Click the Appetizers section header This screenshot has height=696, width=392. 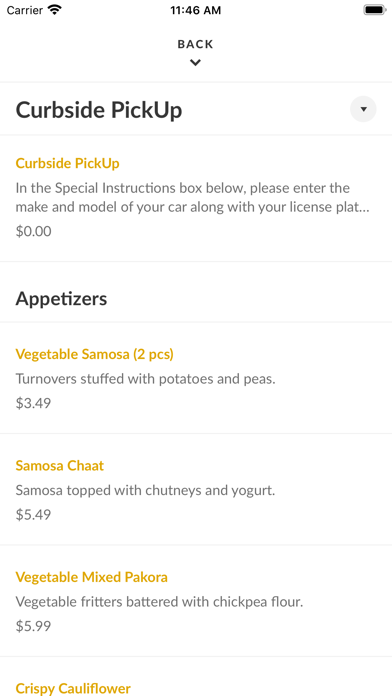point(61,299)
